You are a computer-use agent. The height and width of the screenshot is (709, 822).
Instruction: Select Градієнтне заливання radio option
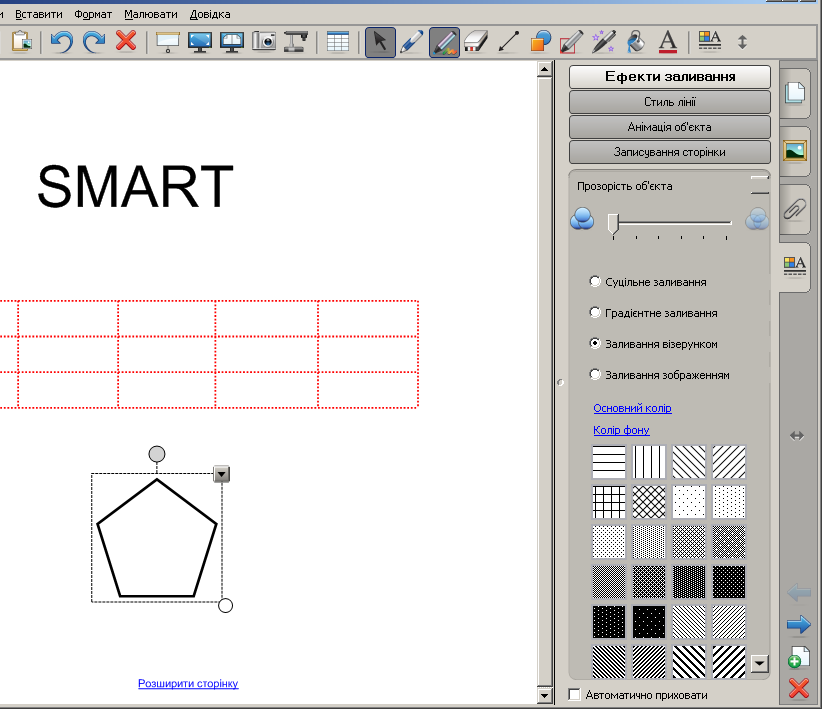595,313
